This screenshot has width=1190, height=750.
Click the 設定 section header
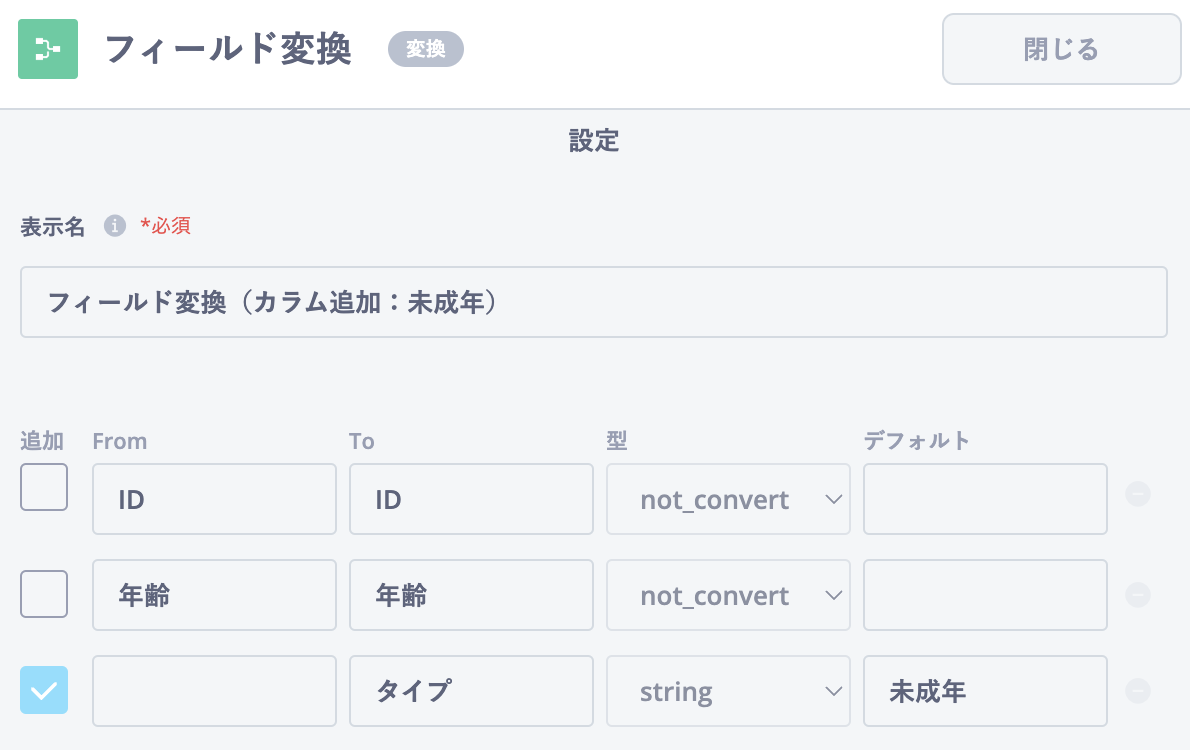[x=594, y=141]
